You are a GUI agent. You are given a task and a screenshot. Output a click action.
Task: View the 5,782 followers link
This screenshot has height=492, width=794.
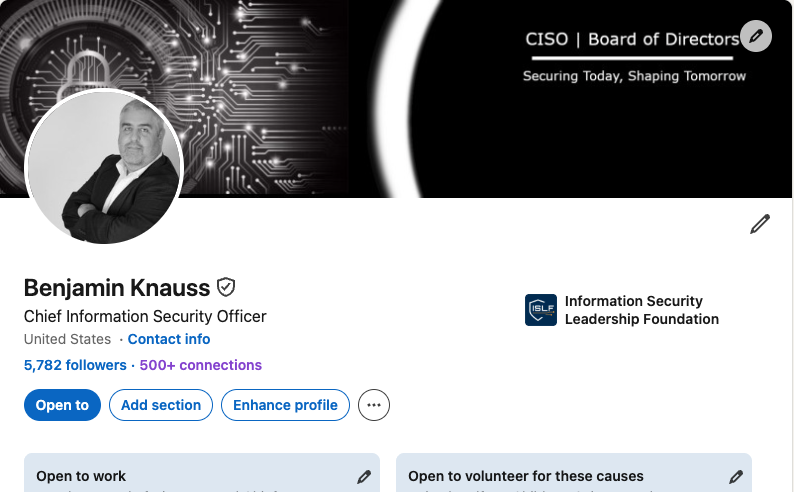75,365
